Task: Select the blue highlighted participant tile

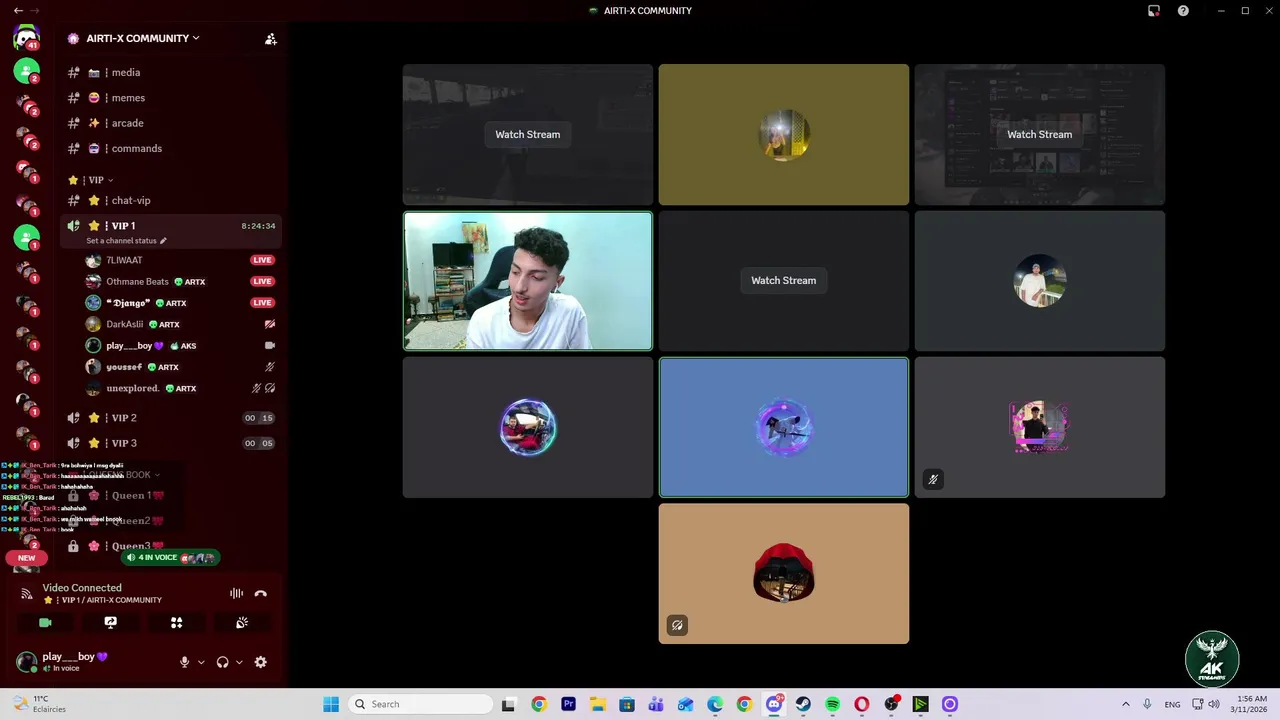Action: coord(783,427)
